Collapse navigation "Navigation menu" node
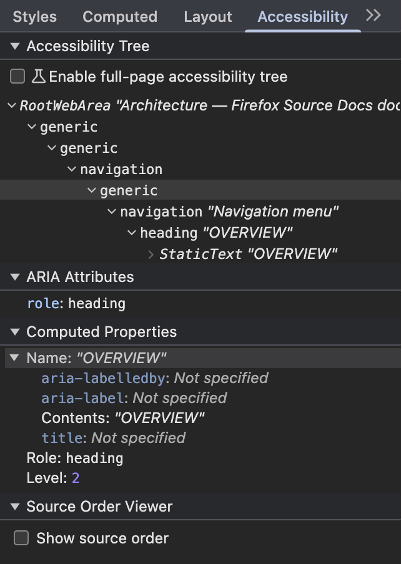Viewport: 402px width, 564px height. coord(112,212)
